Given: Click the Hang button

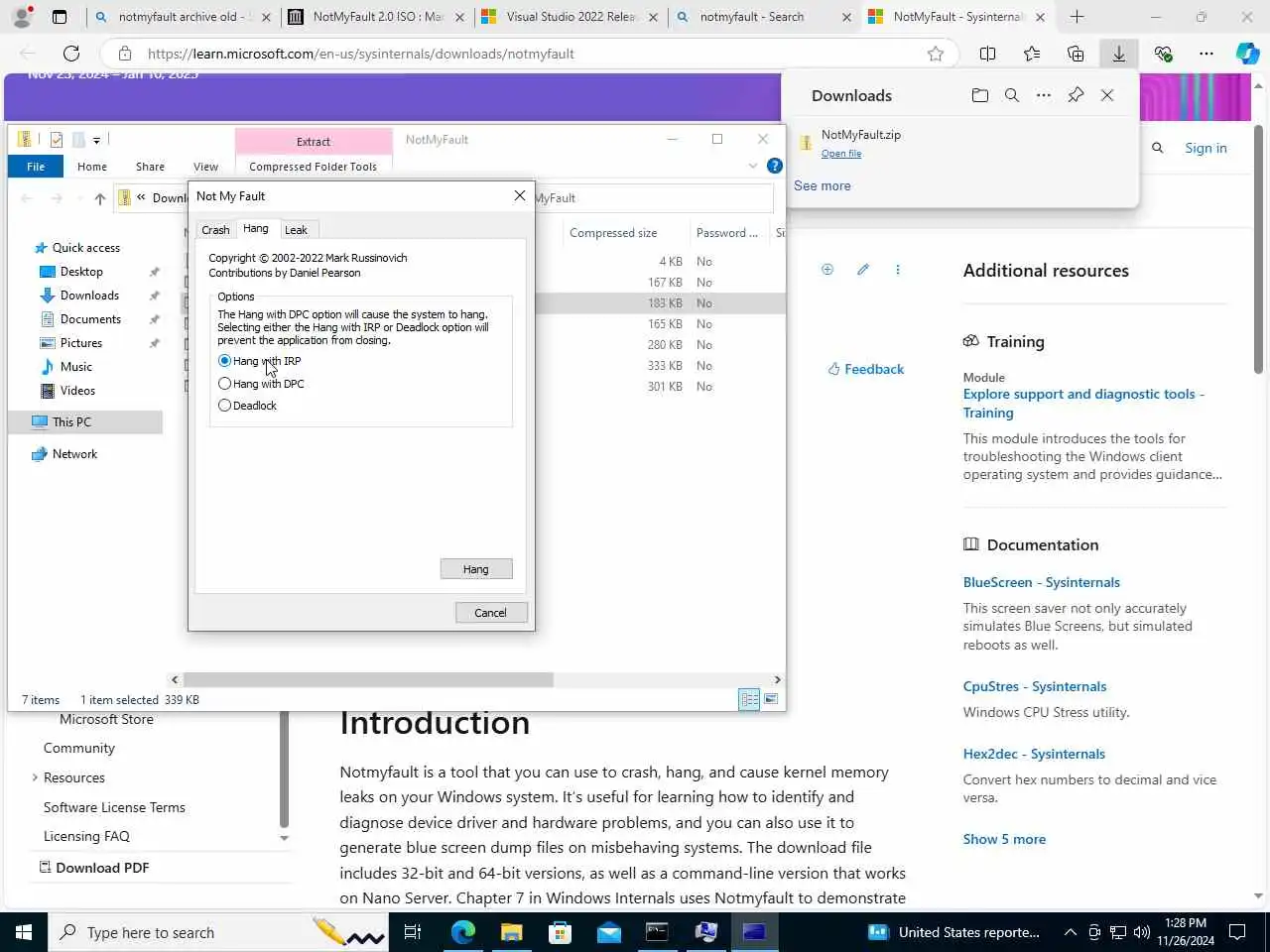Looking at the screenshot, I should click(x=476, y=569).
